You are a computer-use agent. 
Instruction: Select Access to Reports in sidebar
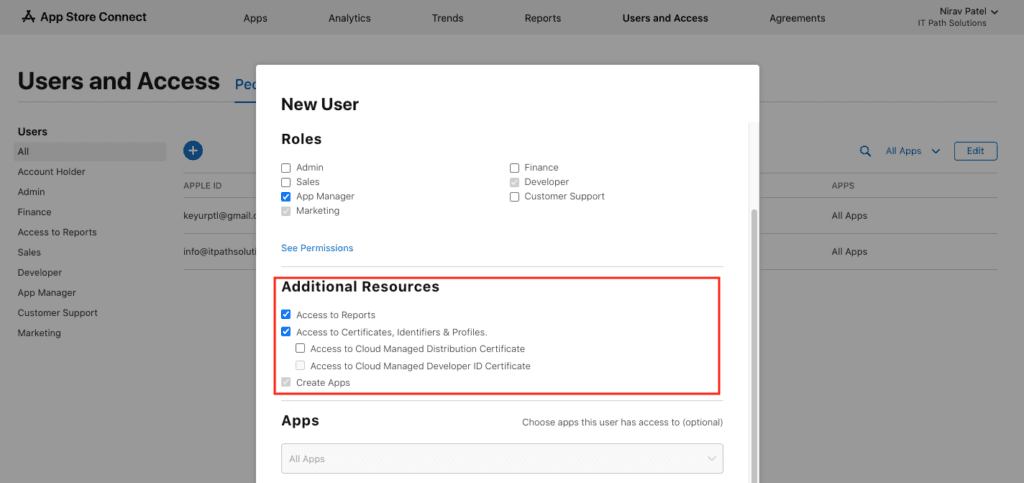point(57,232)
